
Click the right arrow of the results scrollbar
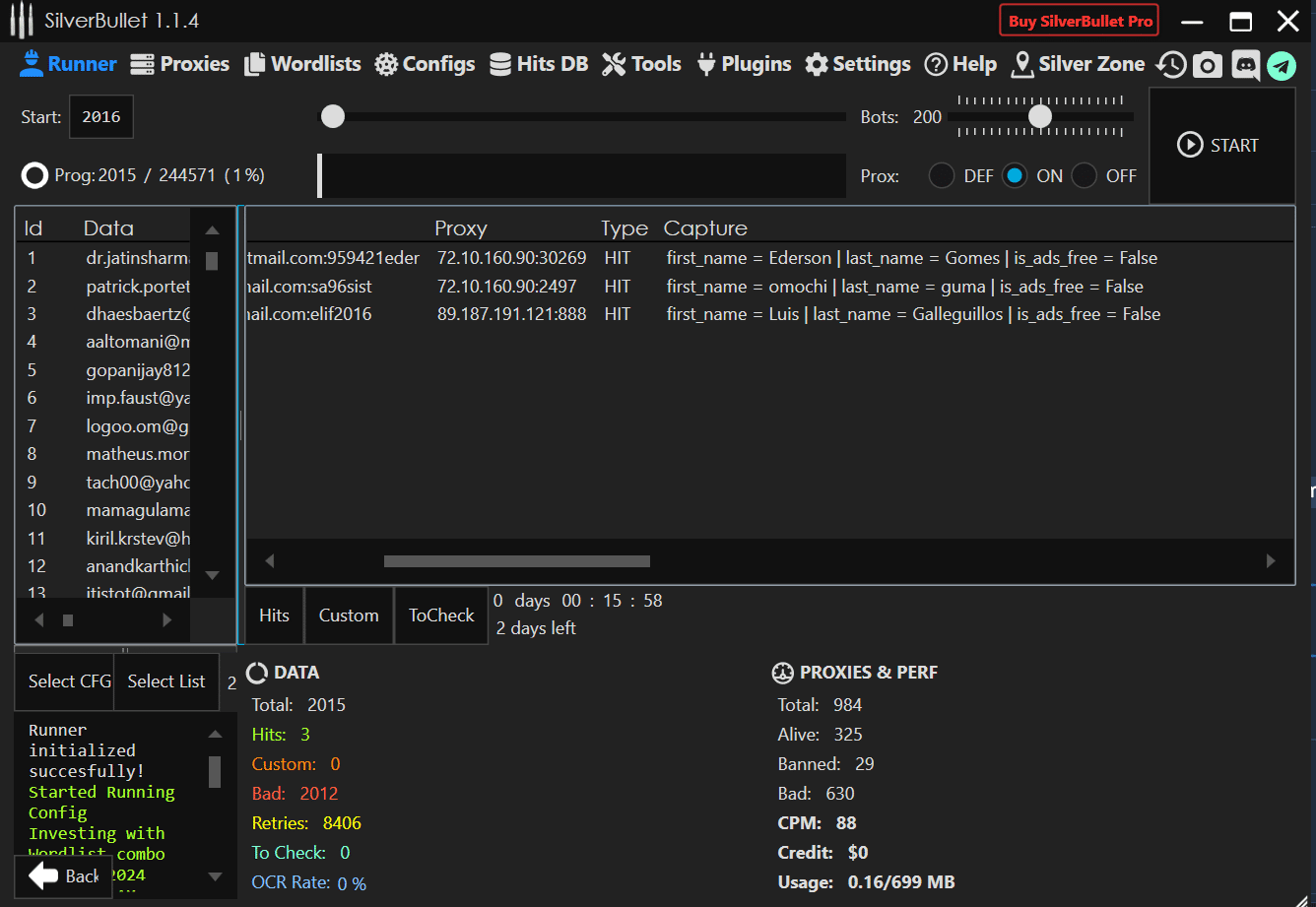1271,561
